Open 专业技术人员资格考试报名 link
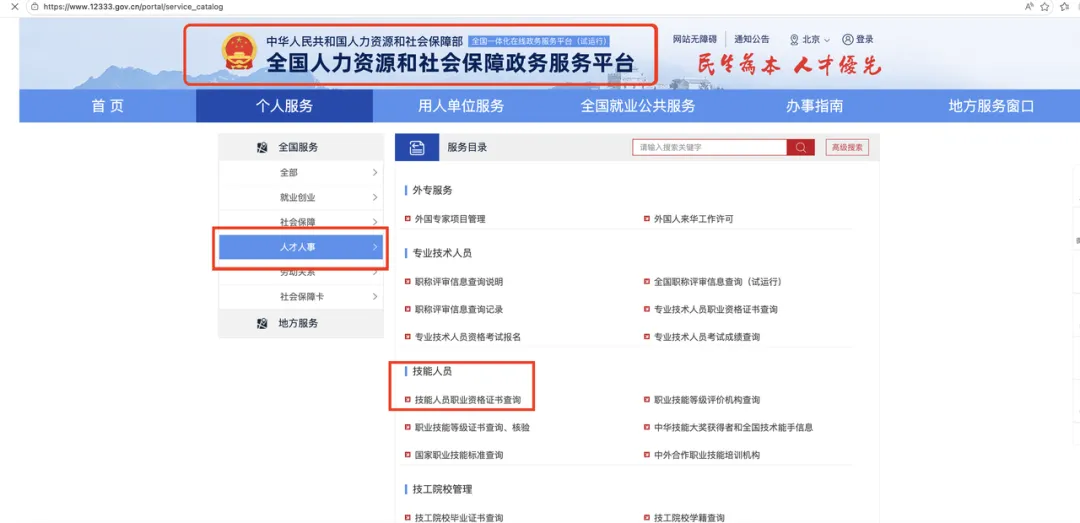 [468, 337]
